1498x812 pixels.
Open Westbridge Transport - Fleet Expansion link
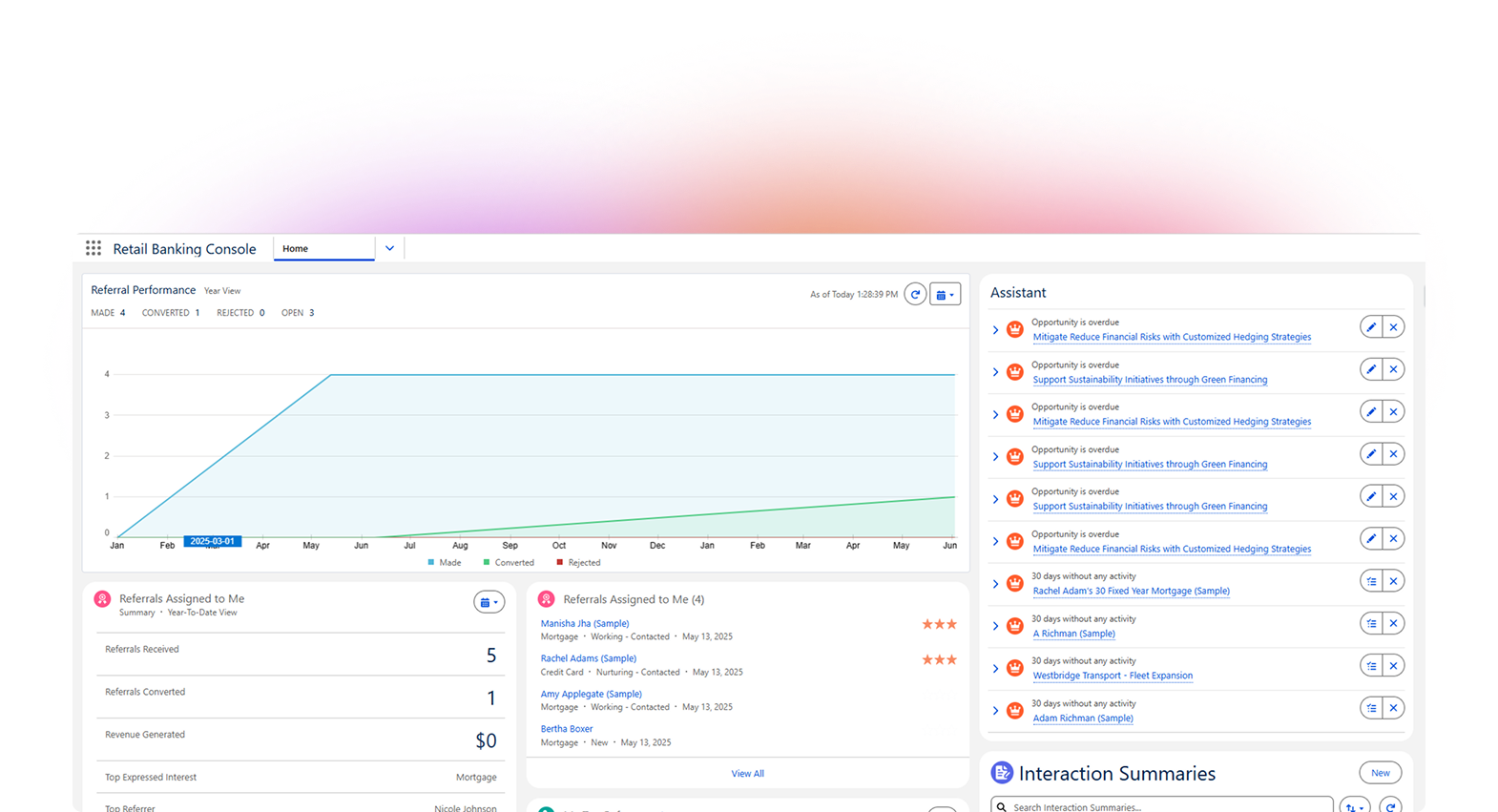tap(1113, 676)
